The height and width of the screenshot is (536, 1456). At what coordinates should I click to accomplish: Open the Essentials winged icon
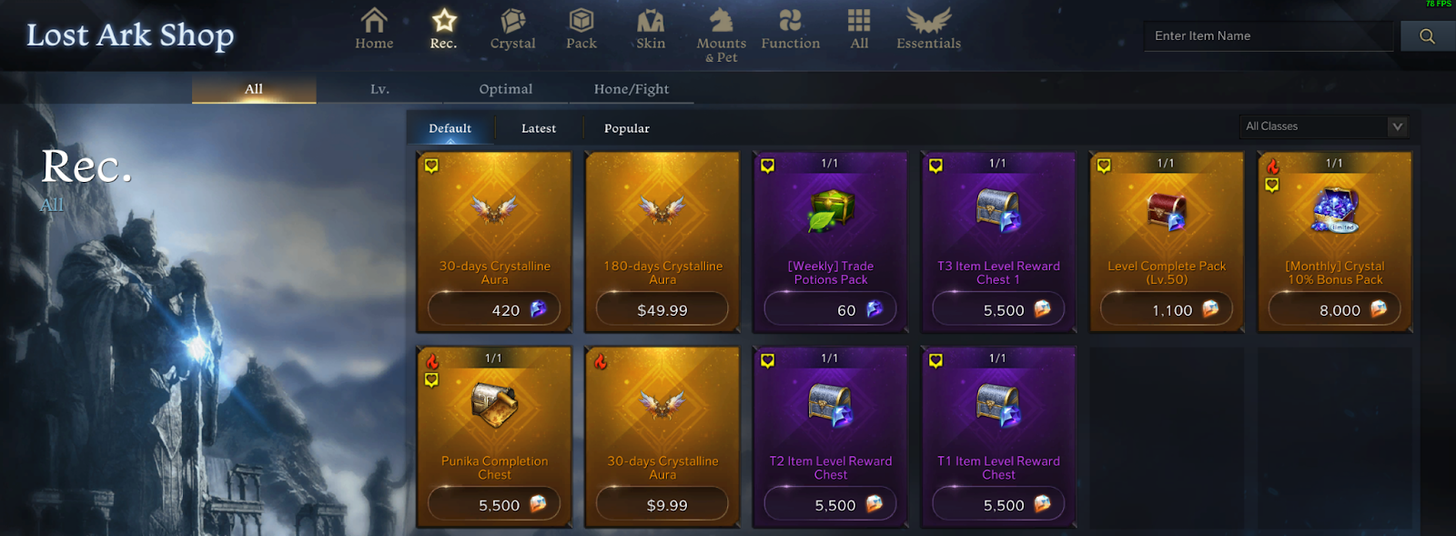929,29
